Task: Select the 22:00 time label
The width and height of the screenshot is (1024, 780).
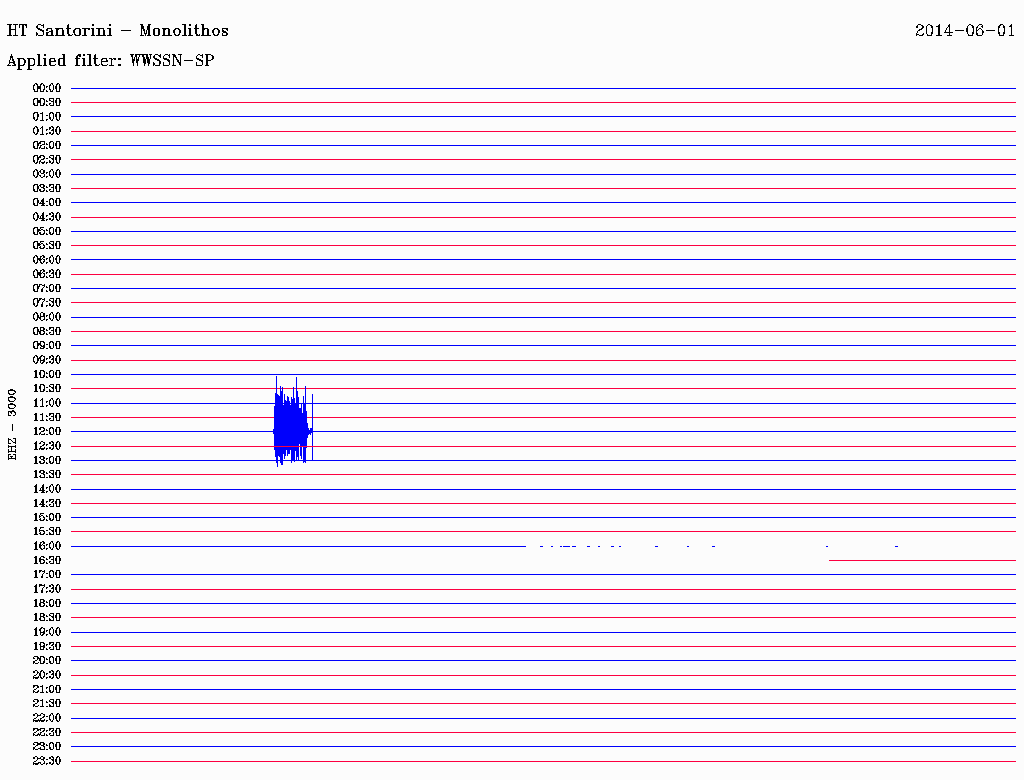Action: (x=47, y=718)
